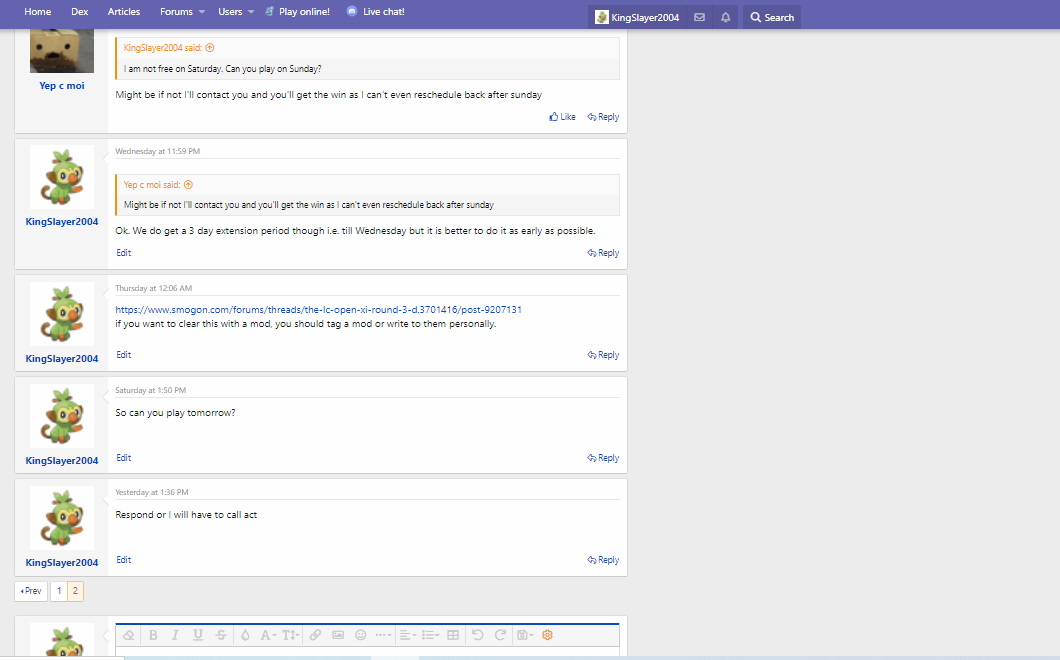
Task: Go to the Forums section
Action: coord(176,11)
